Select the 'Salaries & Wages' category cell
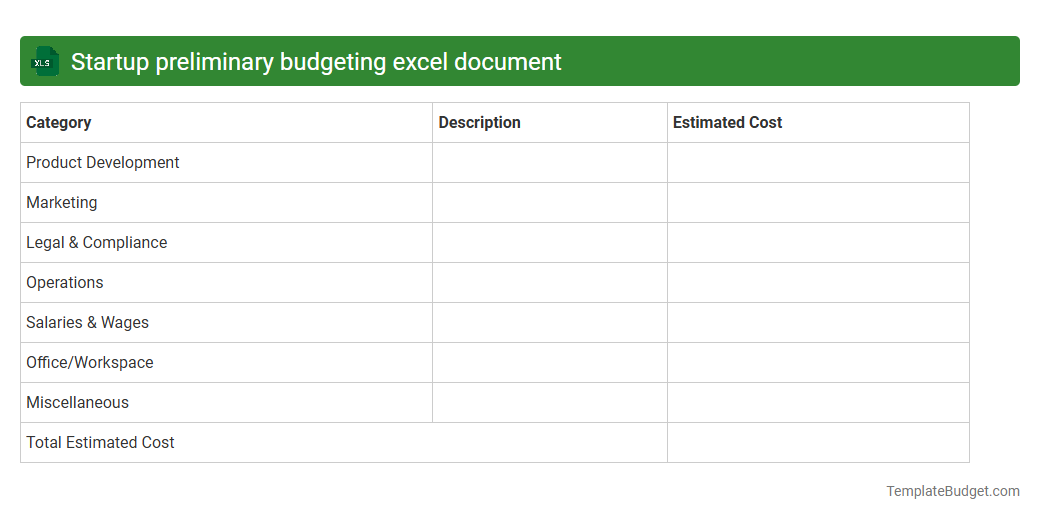The width and height of the screenshot is (1040, 520). [x=226, y=323]
